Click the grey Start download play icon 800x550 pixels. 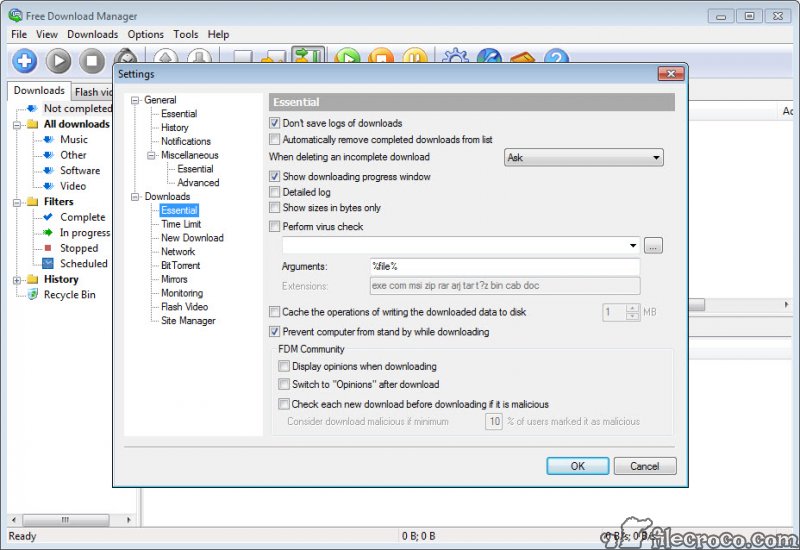(x=58, y=61)
